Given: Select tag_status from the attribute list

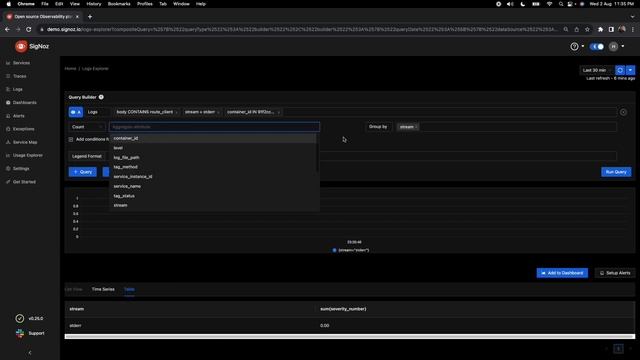Looking at the screenshot, I should pyautogui.click(x=212, y=196).
